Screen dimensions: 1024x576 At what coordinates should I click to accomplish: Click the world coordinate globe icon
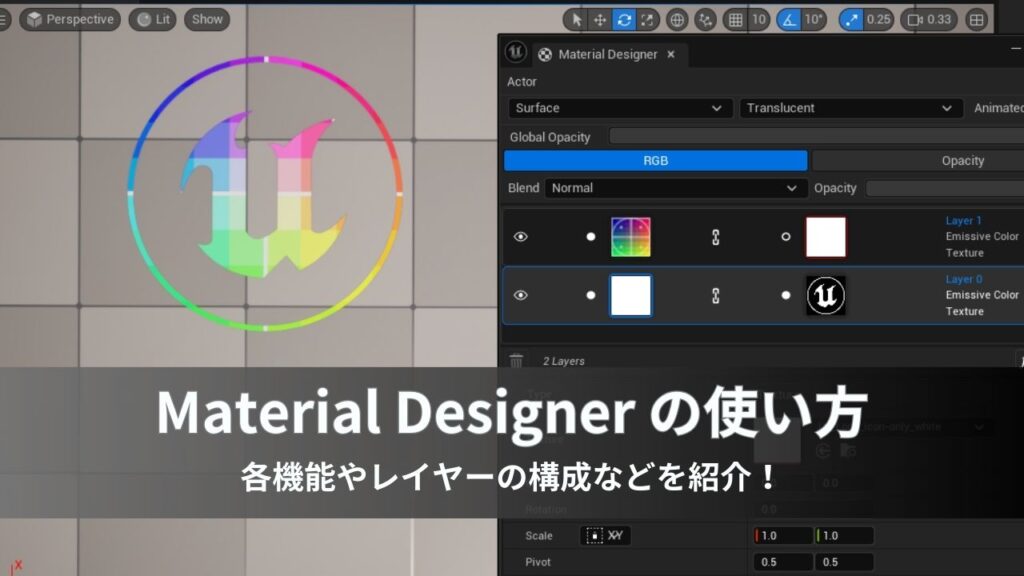pyautogui.click(x=679, y=18)
